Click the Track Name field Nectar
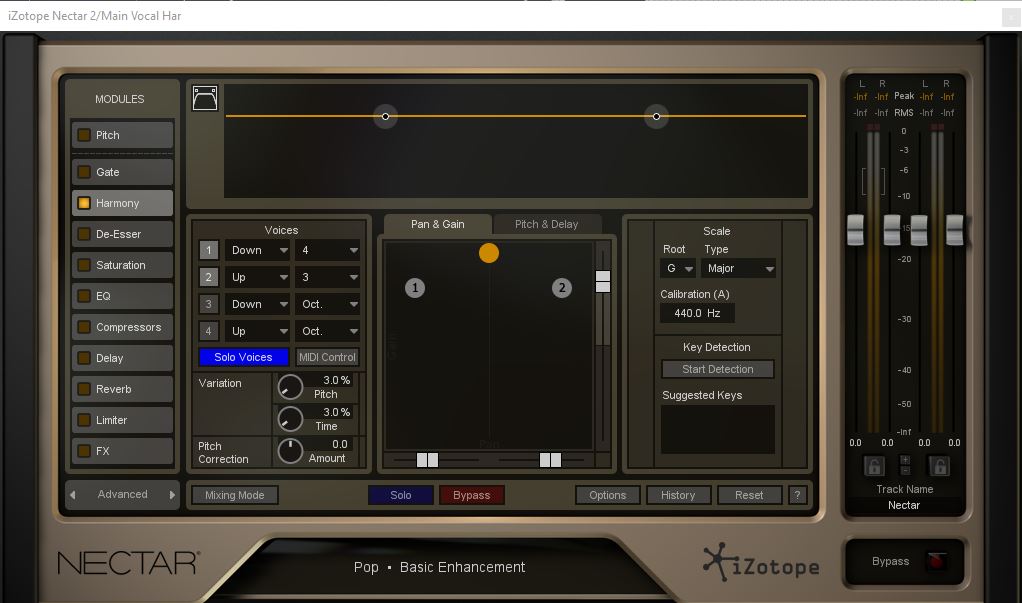Image resolution: width=1022 pixels, height=603 pixels. (x=904, y=505)
